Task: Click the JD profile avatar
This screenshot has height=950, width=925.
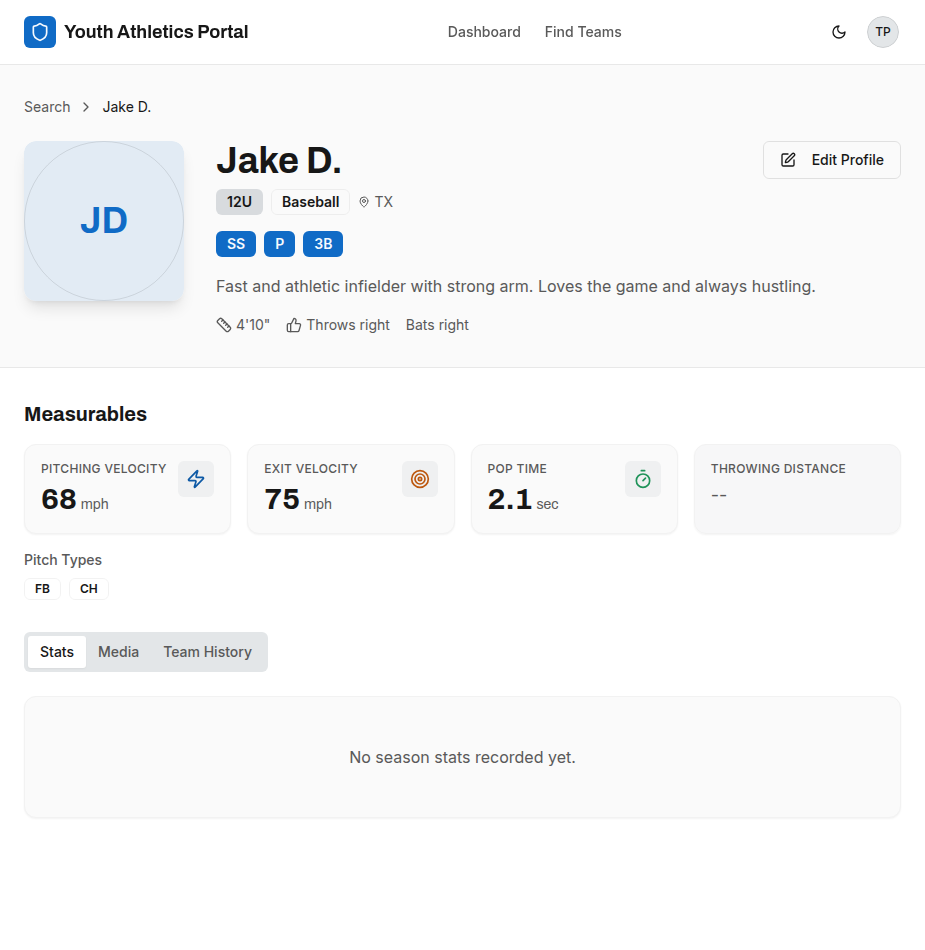Action: pos(104,221)
